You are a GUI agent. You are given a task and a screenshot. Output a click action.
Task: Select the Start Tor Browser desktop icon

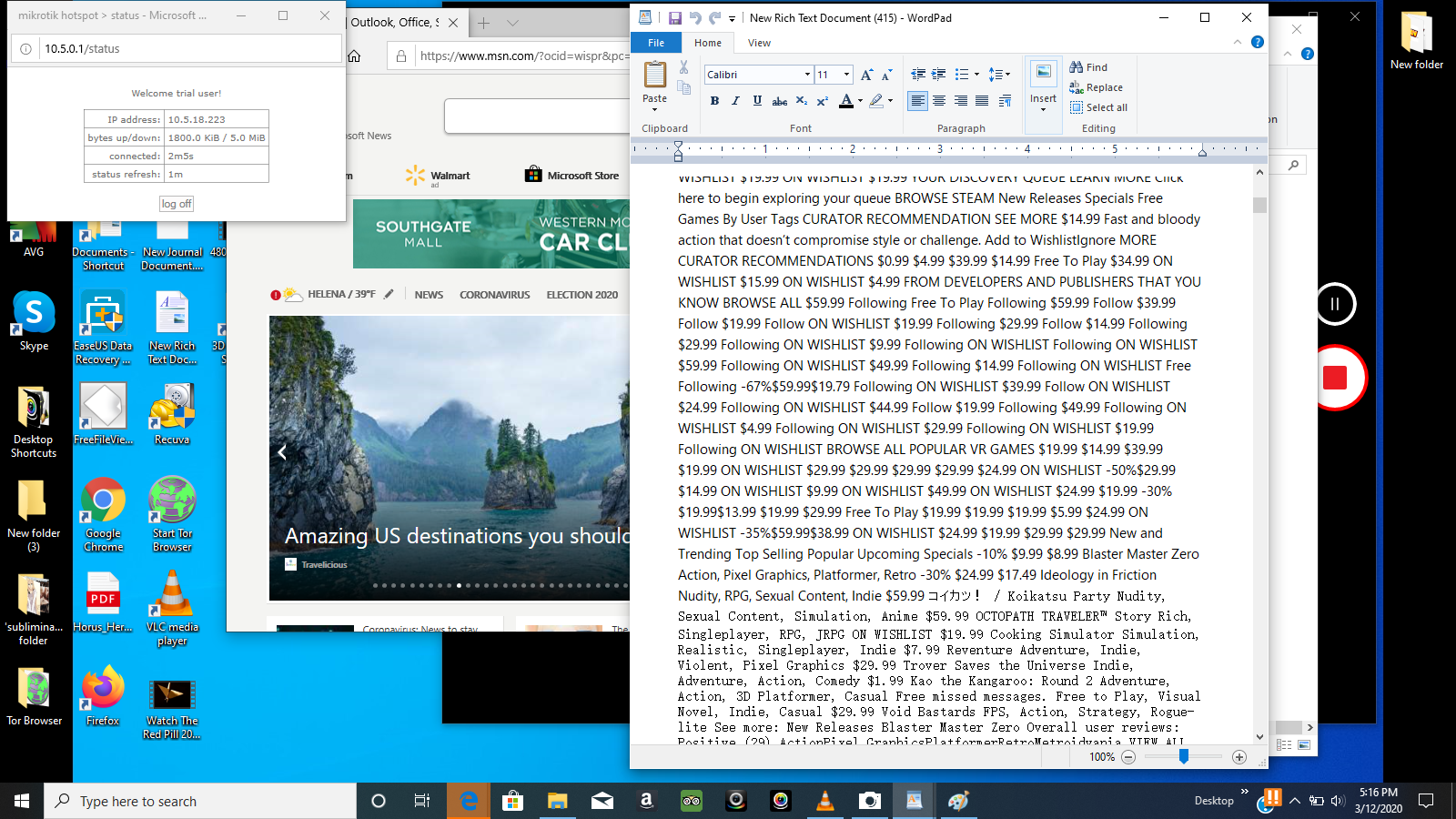172,515
